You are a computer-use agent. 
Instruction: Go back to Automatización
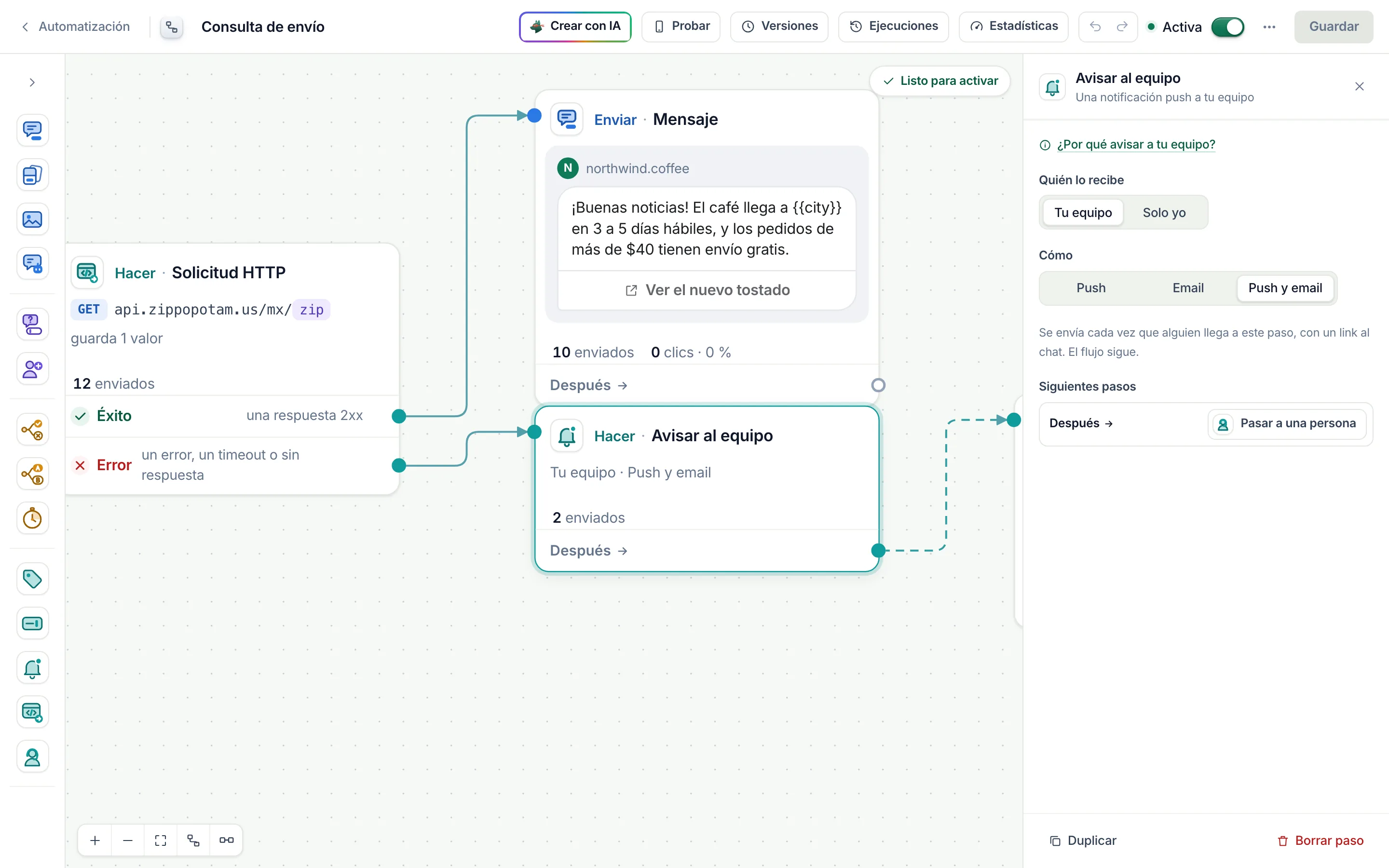click(x=76, y=27)
